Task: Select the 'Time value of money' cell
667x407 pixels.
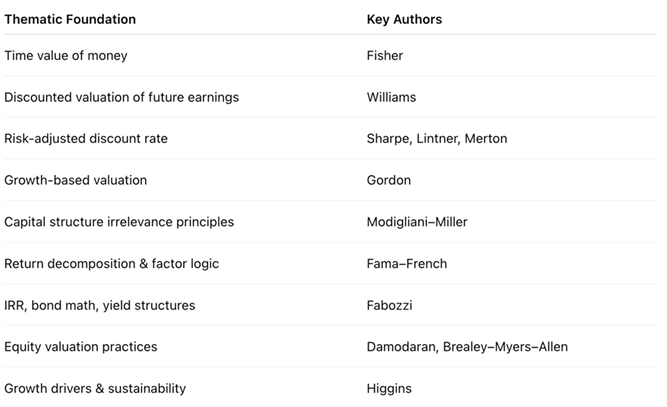Action: pyautogui.click(x=68, y=56)
